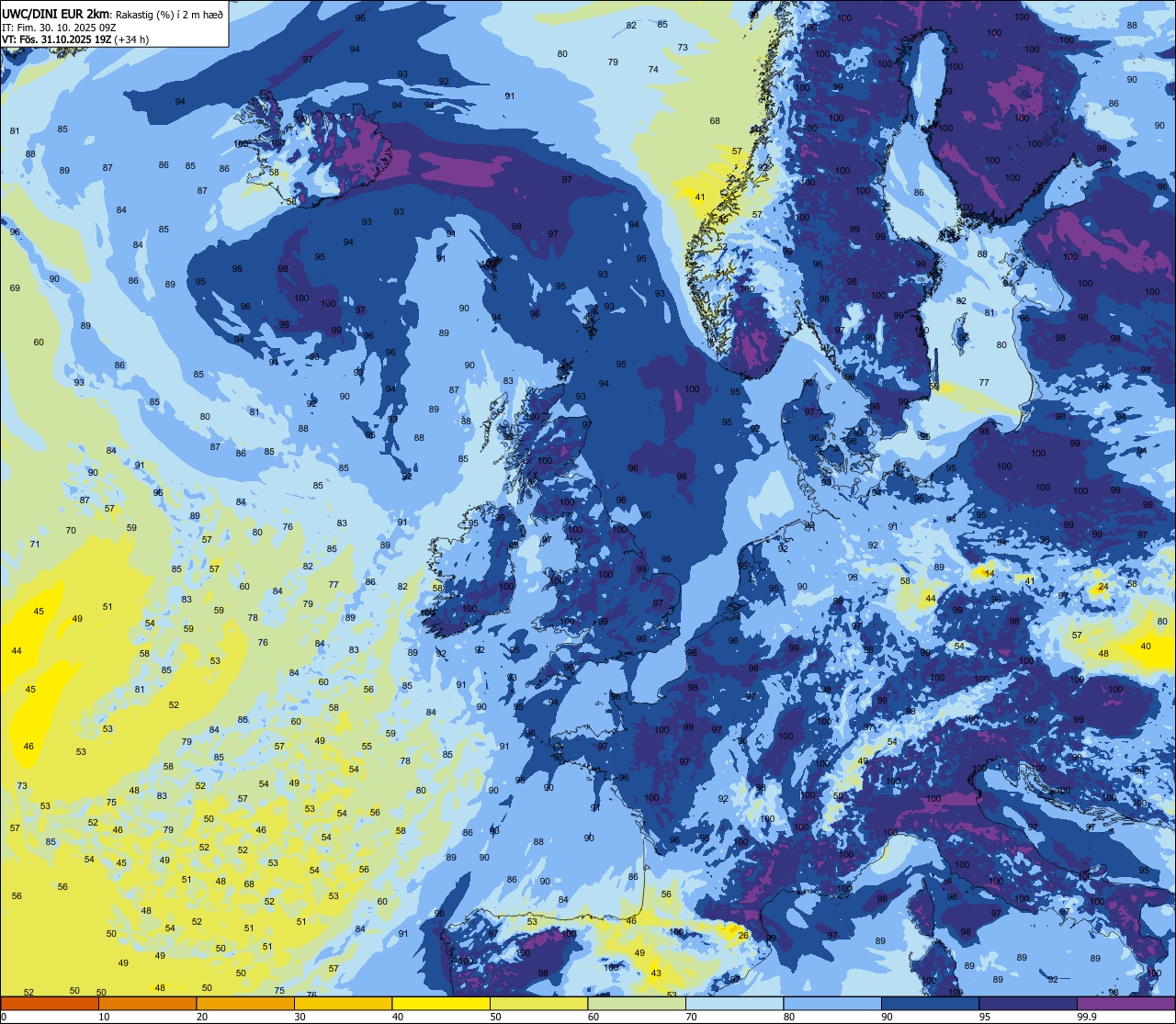
Task: Pick the indigo 95–99.9 legend swatch
Action: [x=1028, y=1003]
